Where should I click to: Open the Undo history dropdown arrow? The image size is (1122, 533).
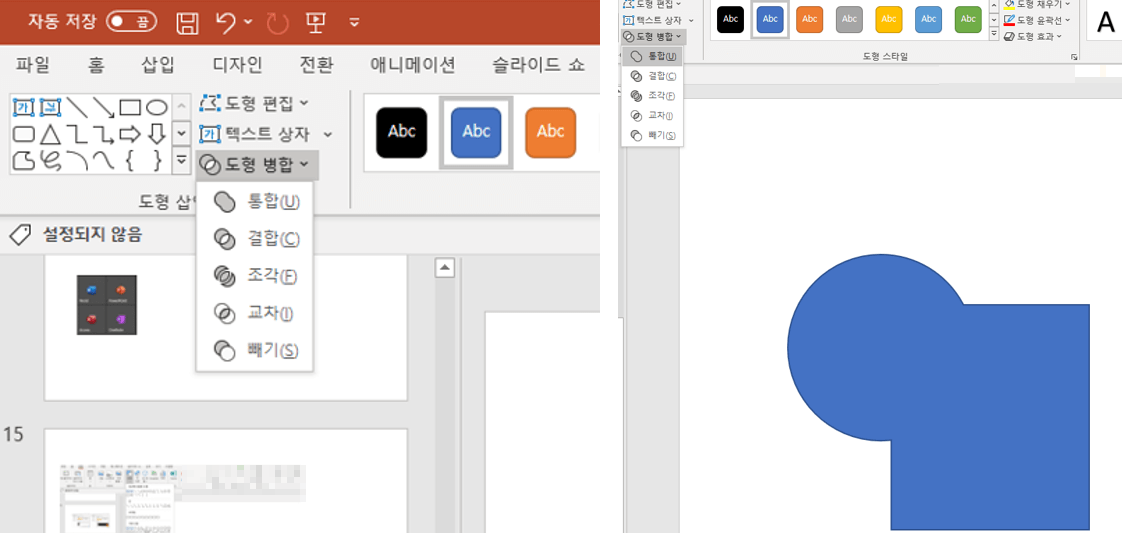248,23
